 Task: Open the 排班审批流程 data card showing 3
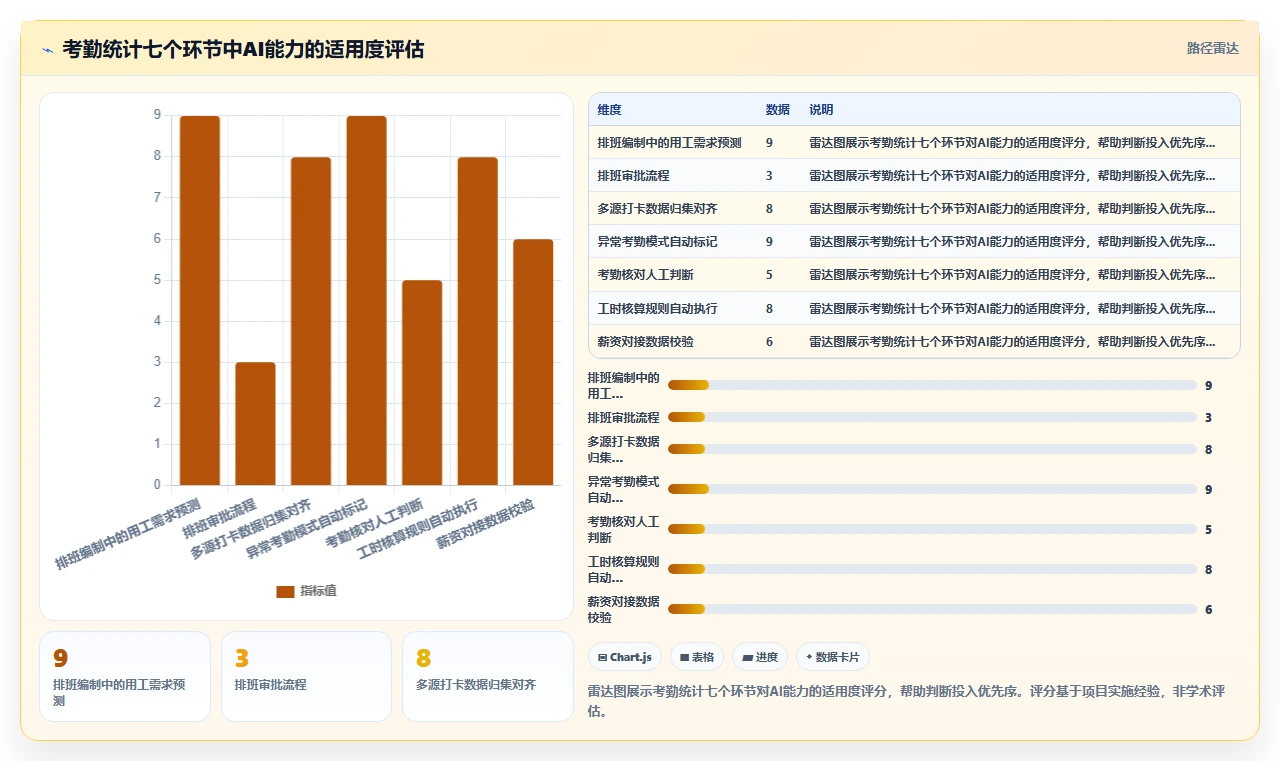click(x=306, y=676)
